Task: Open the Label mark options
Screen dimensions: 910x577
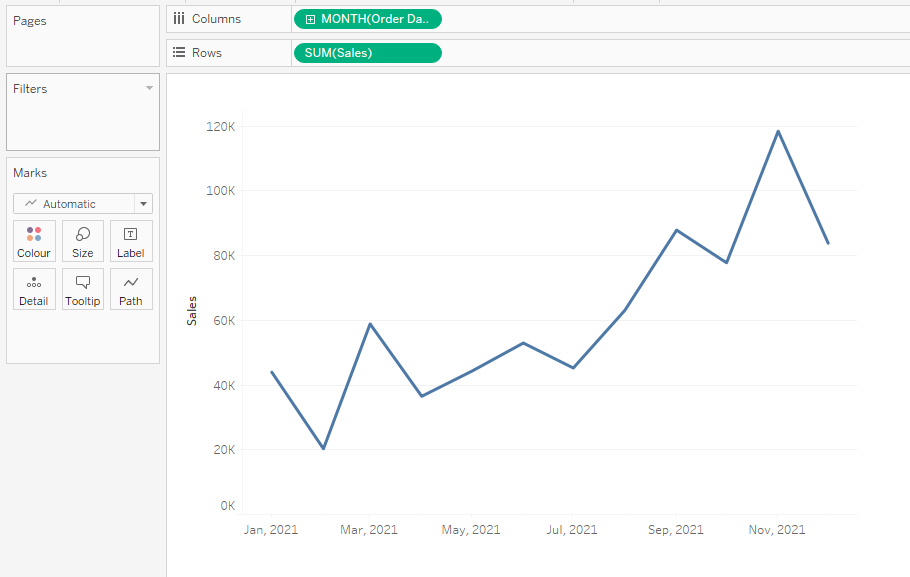Action: tap(131, 241)
